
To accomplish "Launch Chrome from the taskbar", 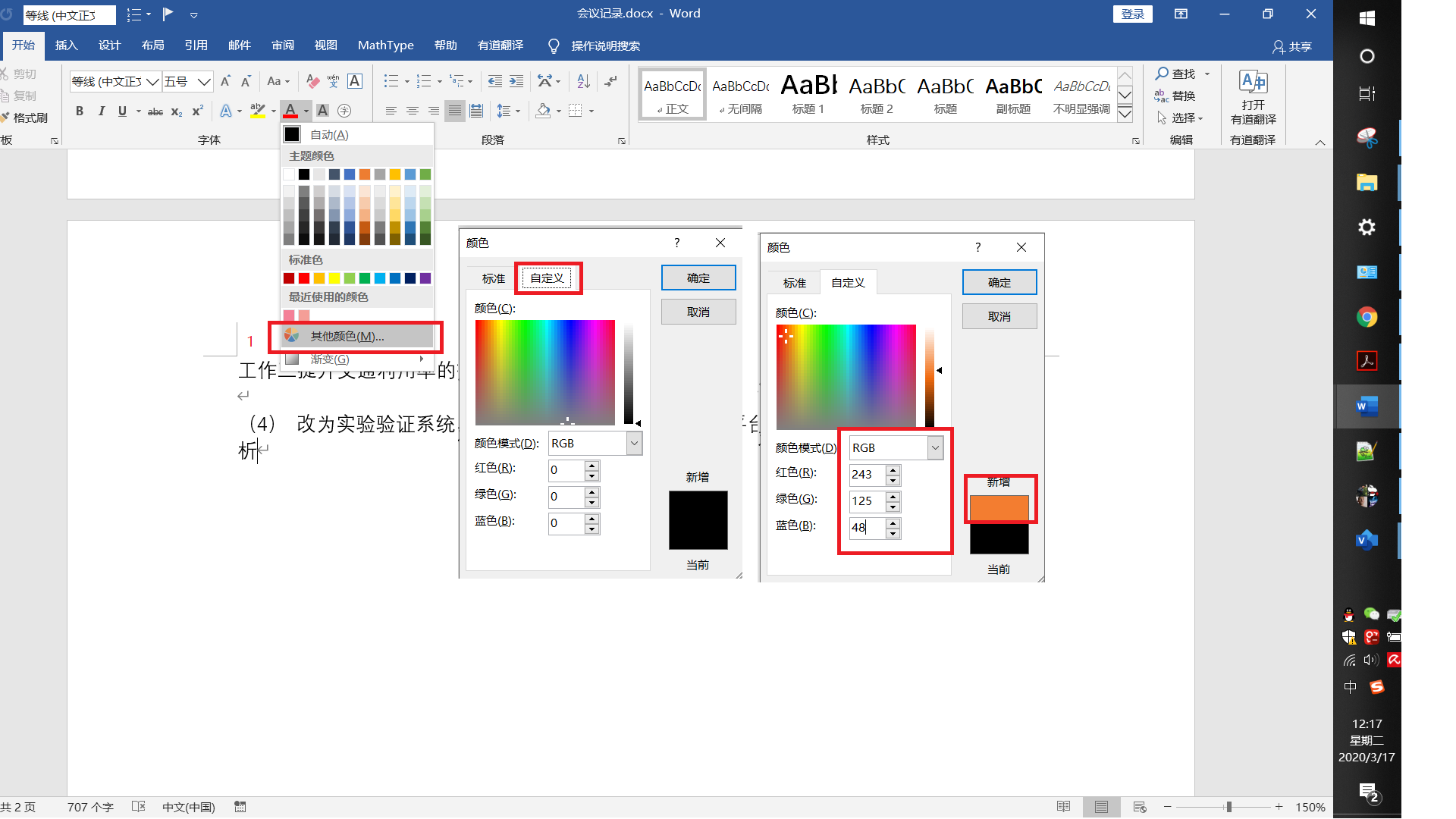I will coord(1367,317).
